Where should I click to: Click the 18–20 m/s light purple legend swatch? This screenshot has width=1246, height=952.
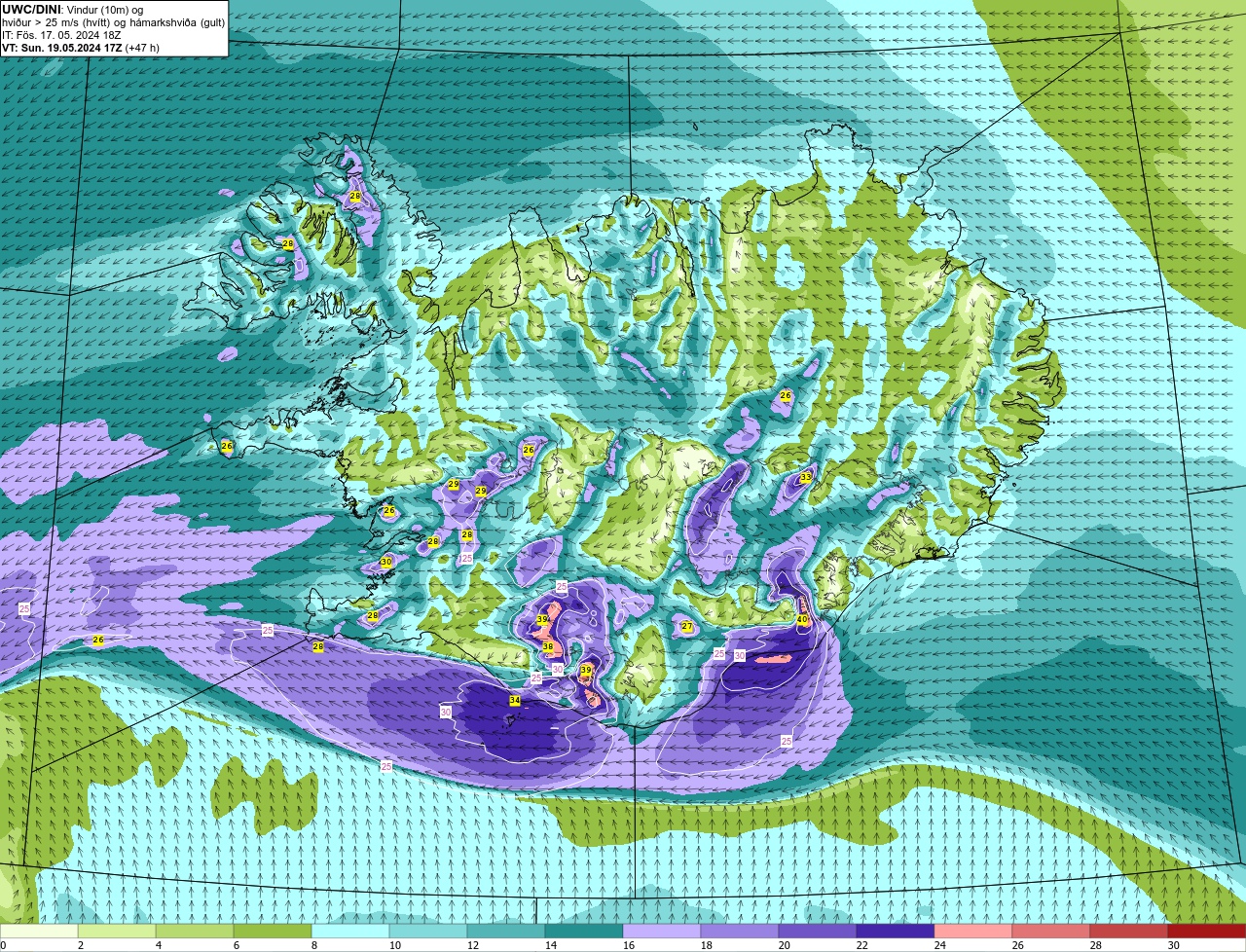coord(740,932)
